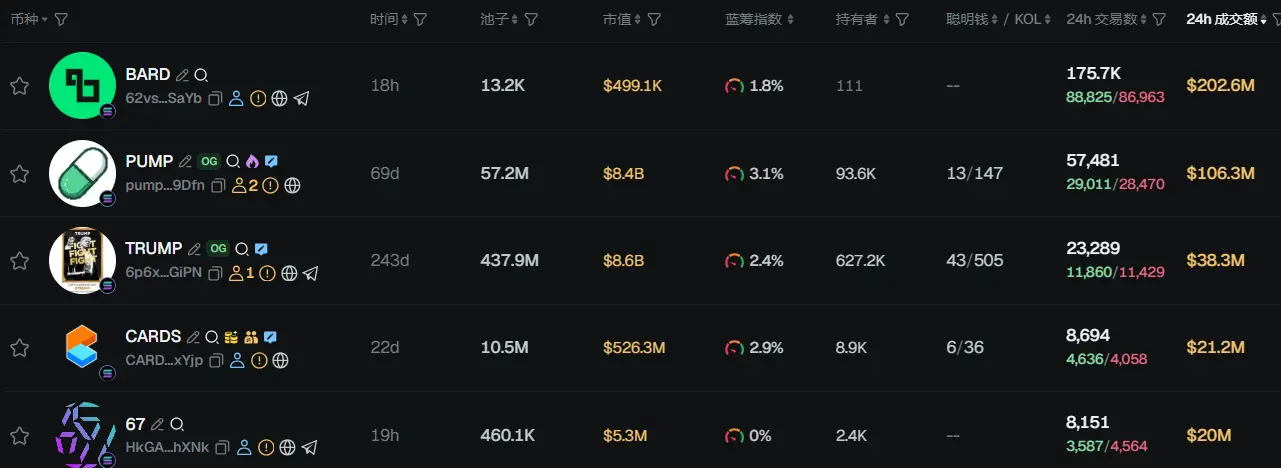Viewport: 1281px width, 468px height.
Task: Star the BARD token as favorite
Action: (19, 86)
